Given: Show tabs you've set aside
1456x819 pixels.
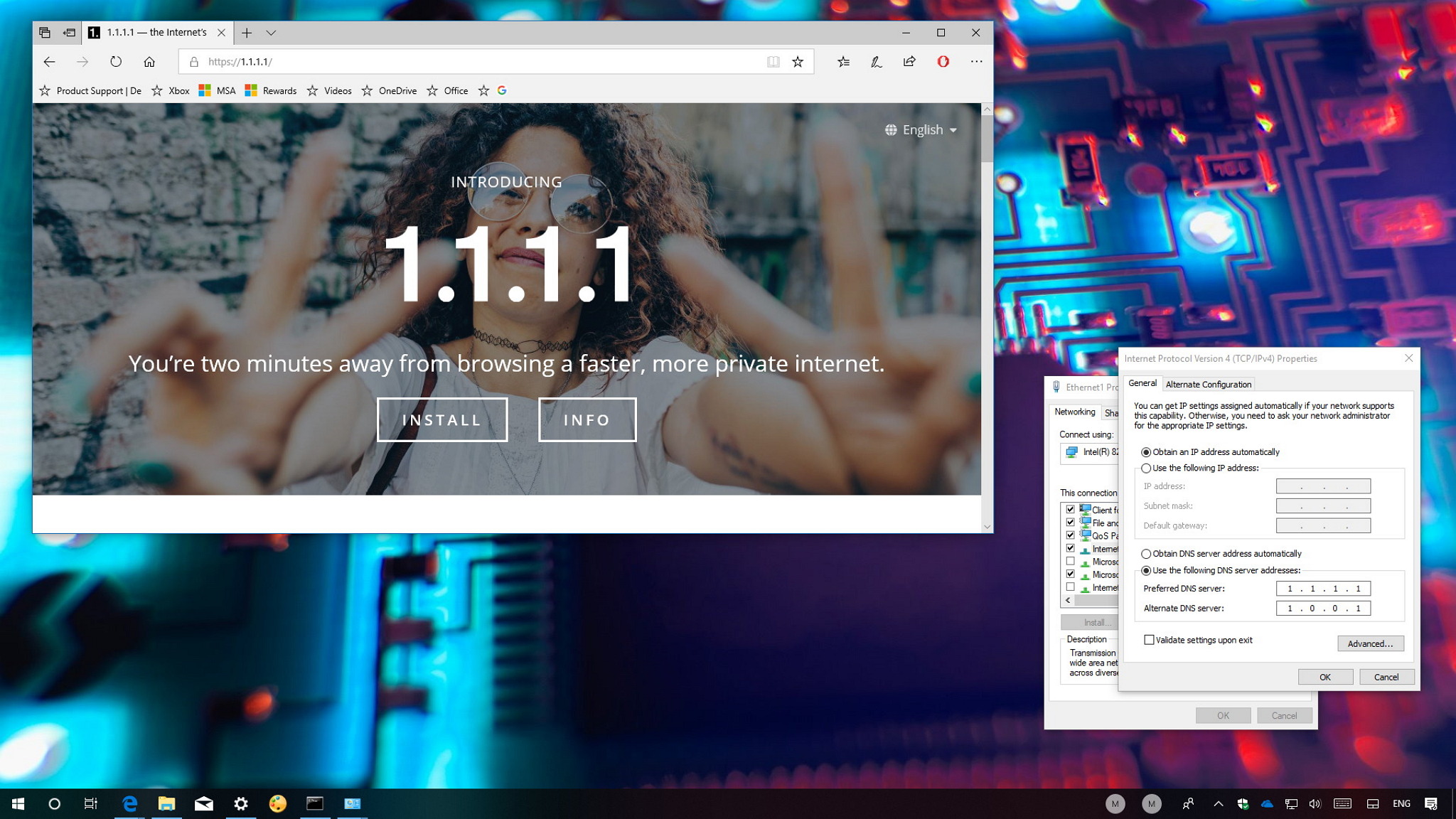Looking at the screenshot, I should 45,33.
